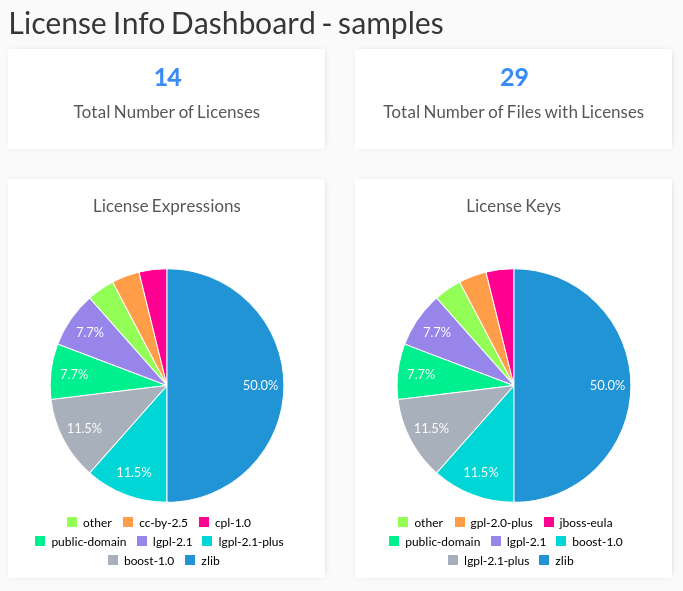Toggle public-domain legend swatch in License Keys

394,541
